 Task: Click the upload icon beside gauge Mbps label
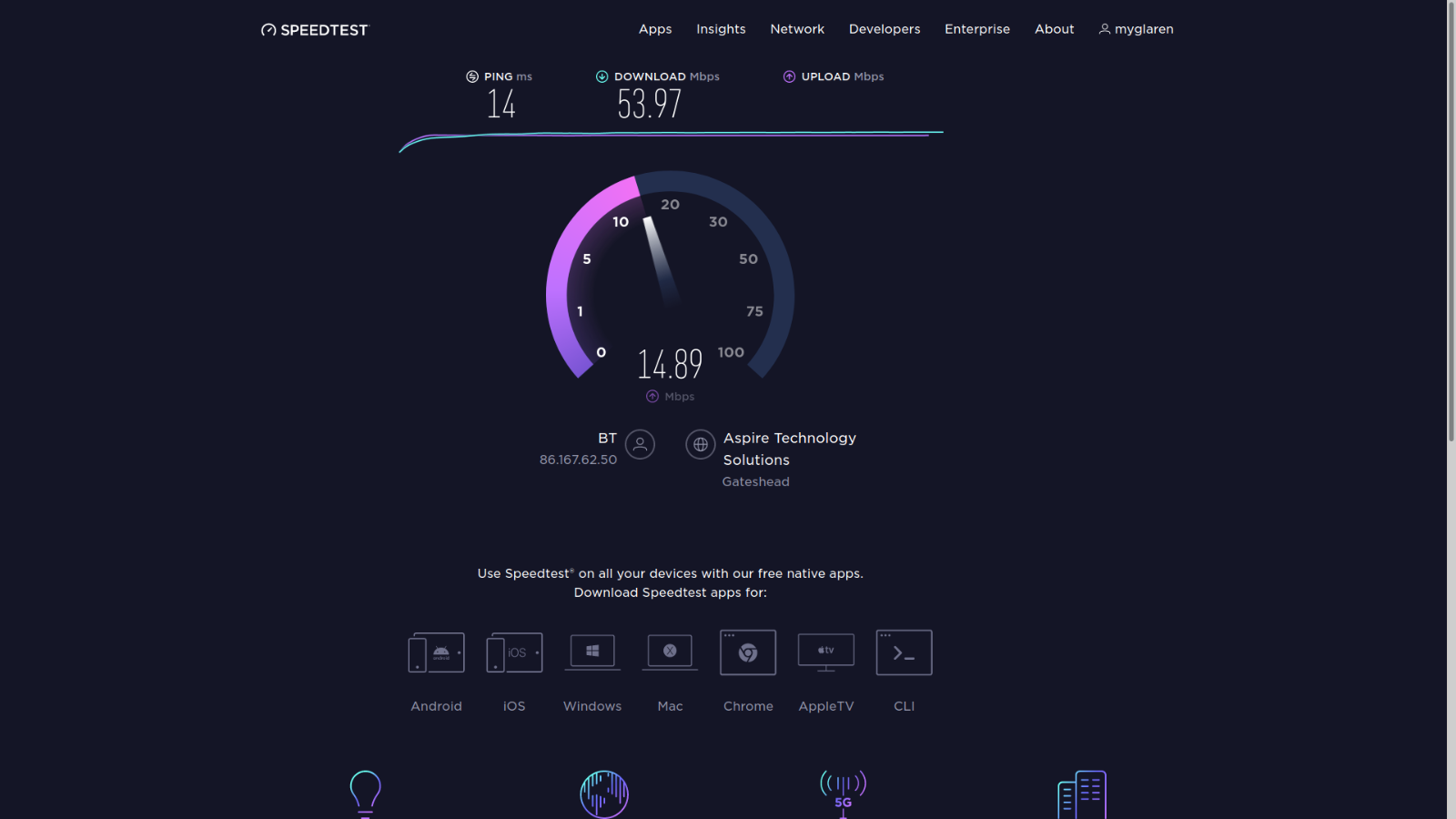[x=652, y=396]
